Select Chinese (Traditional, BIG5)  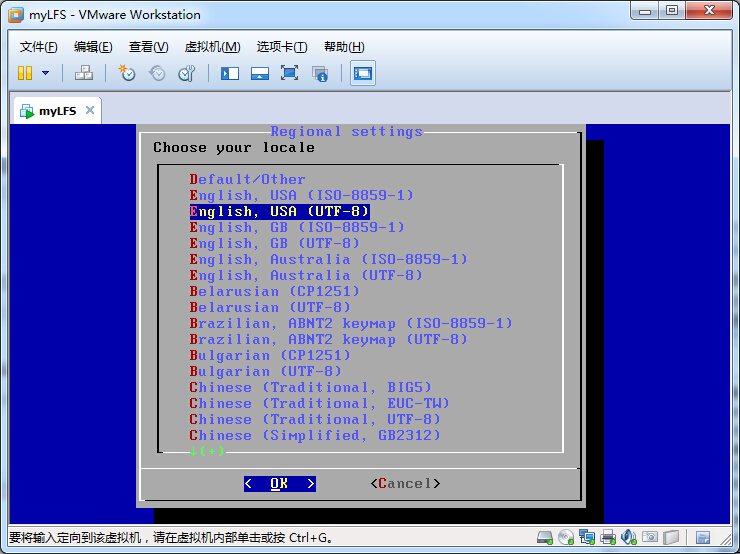click(311, 388)
